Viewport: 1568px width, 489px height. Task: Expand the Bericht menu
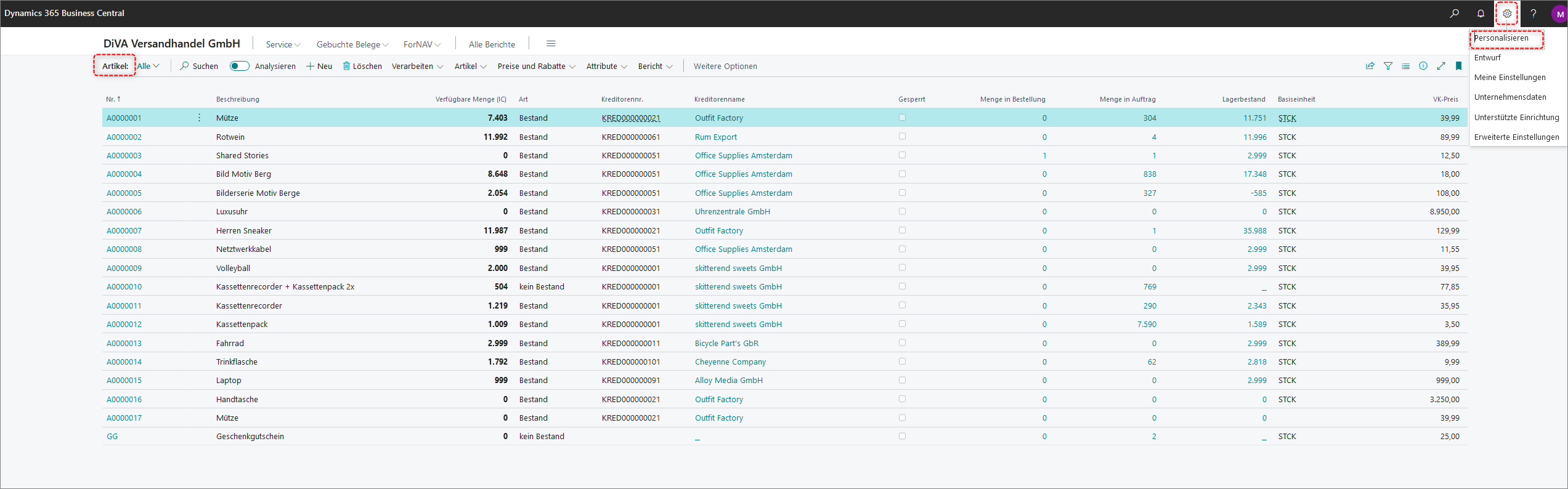tap(656, 66)
